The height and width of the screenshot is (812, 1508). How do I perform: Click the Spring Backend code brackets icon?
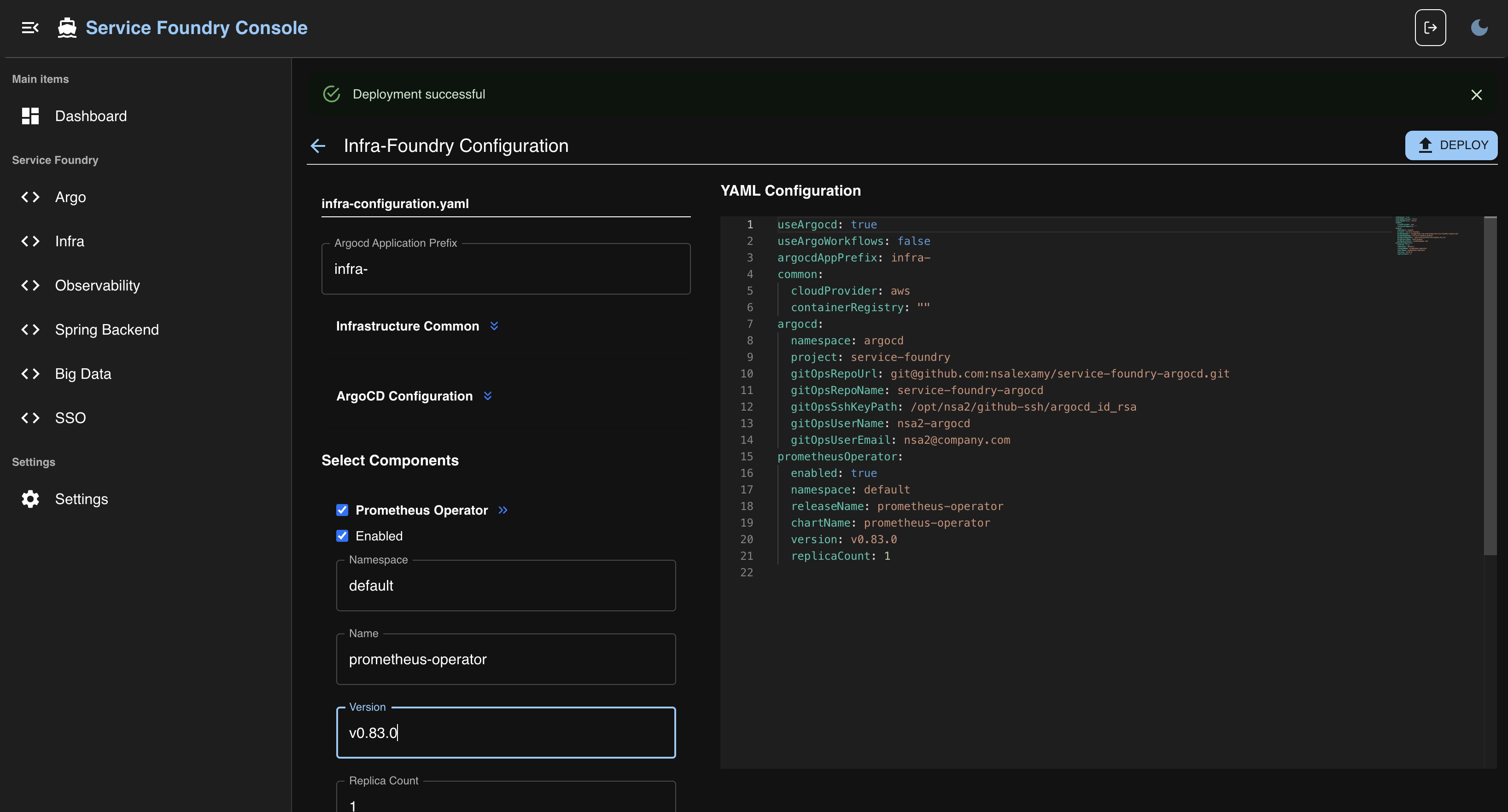click(30, 330)
